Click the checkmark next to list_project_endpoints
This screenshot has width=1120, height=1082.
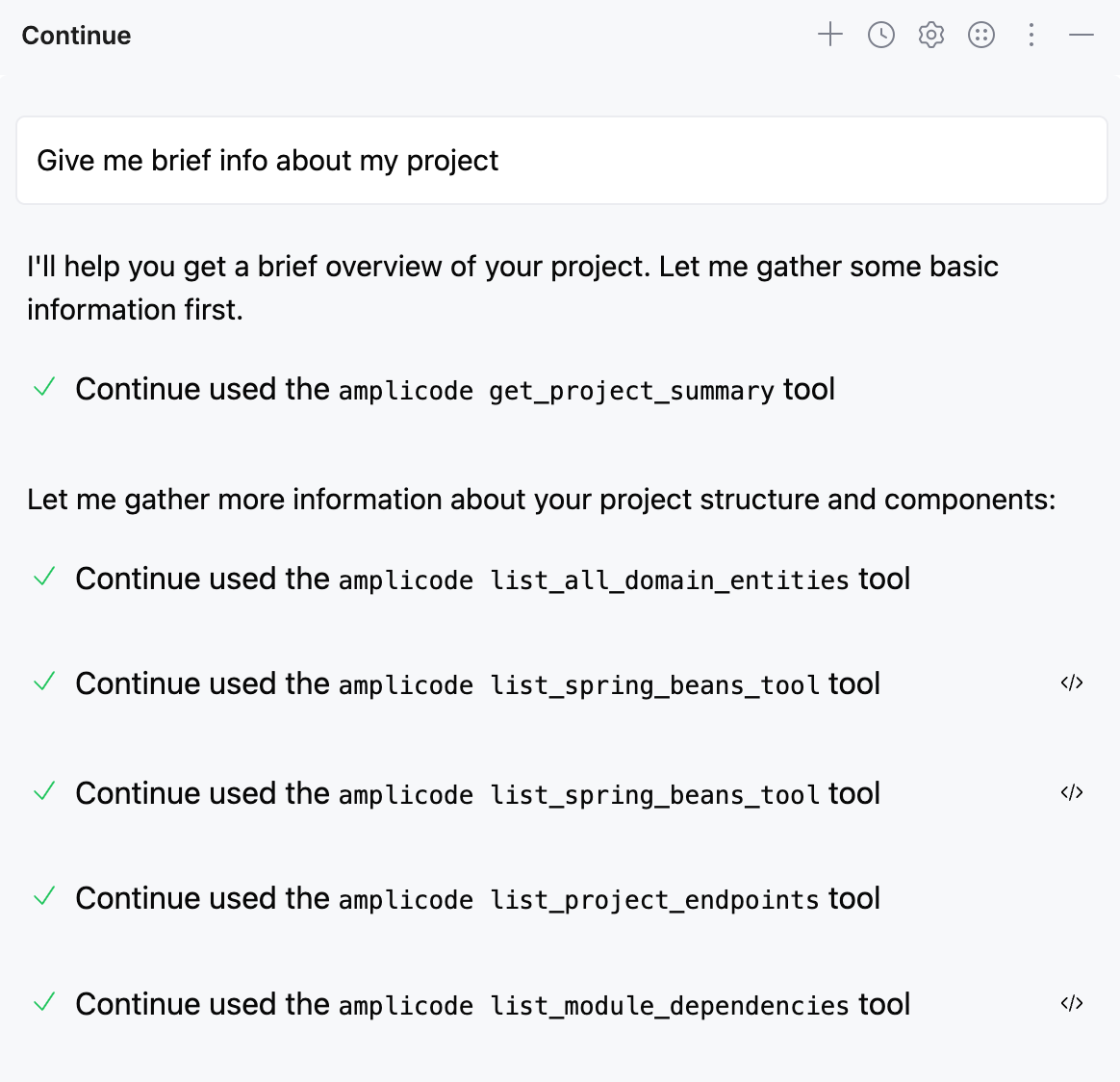point(44,897)
